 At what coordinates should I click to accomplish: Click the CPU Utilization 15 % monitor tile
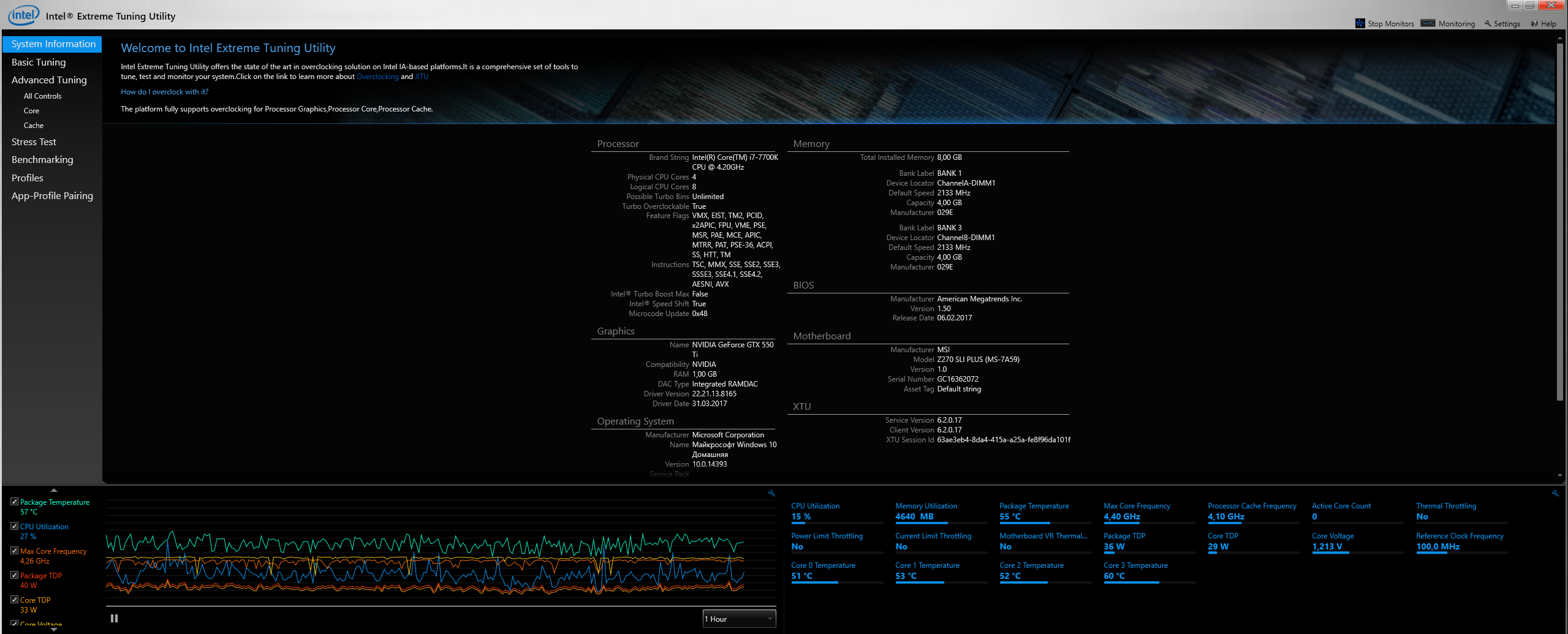(837, 512)
